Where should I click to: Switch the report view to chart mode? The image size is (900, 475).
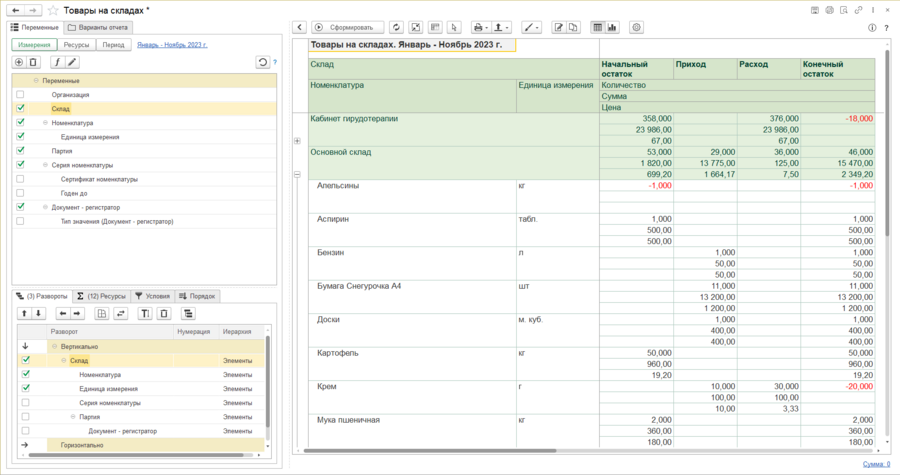coord(612,27)
